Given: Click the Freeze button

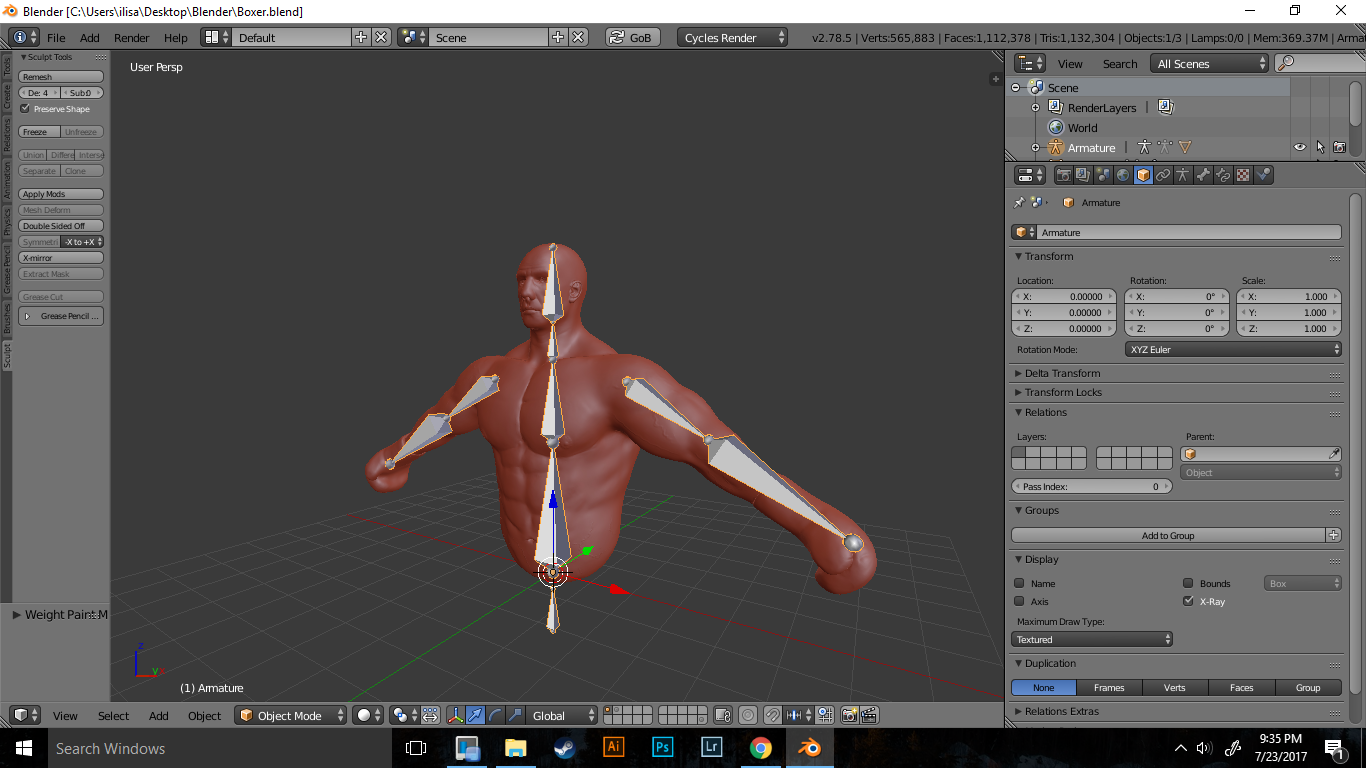Looking at the screenshot, I should pyautogui.click(x=39, y=132).
